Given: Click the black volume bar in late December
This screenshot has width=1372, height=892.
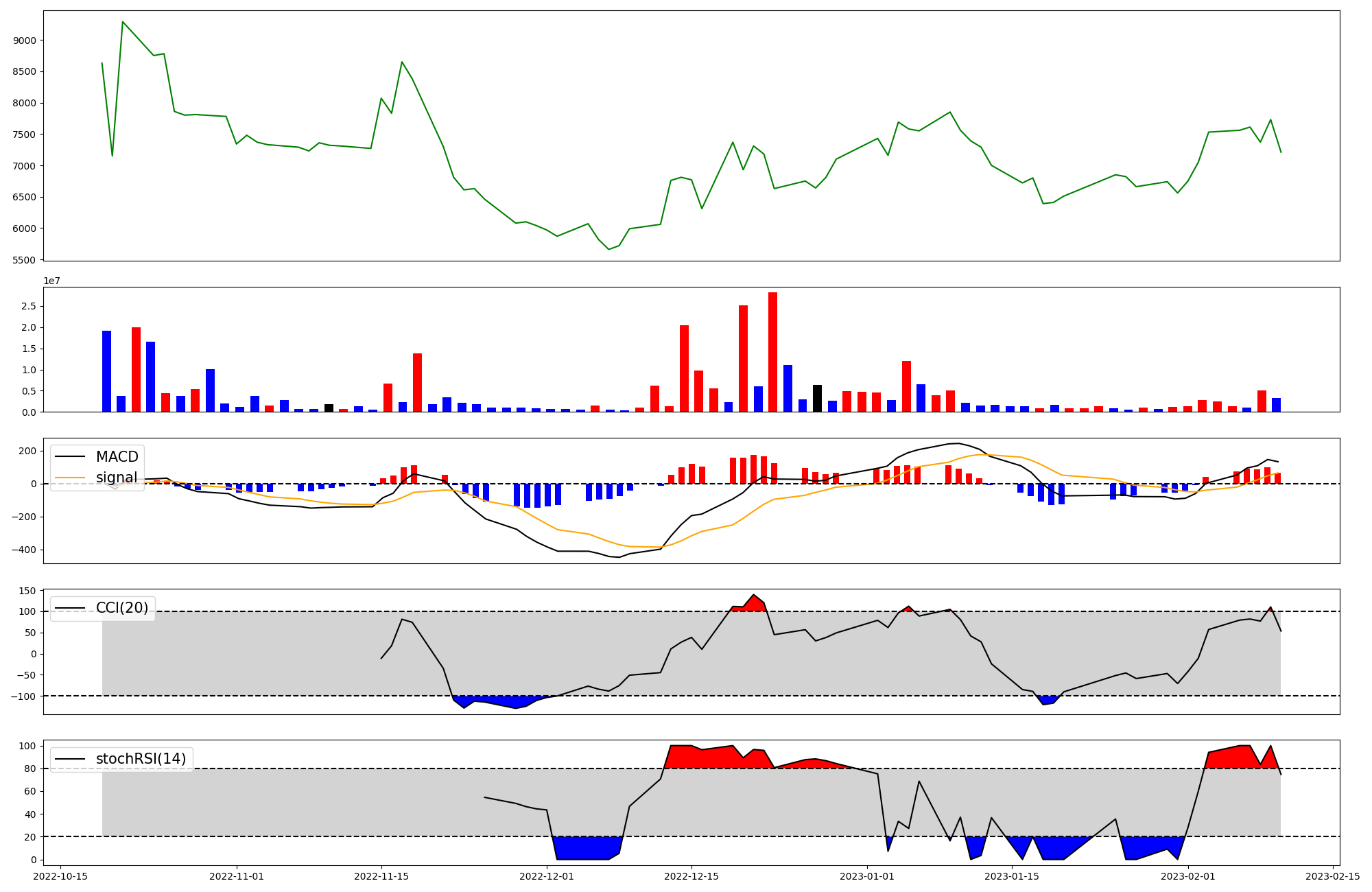Looking at the screenshot, I should (x=817, y=399).
